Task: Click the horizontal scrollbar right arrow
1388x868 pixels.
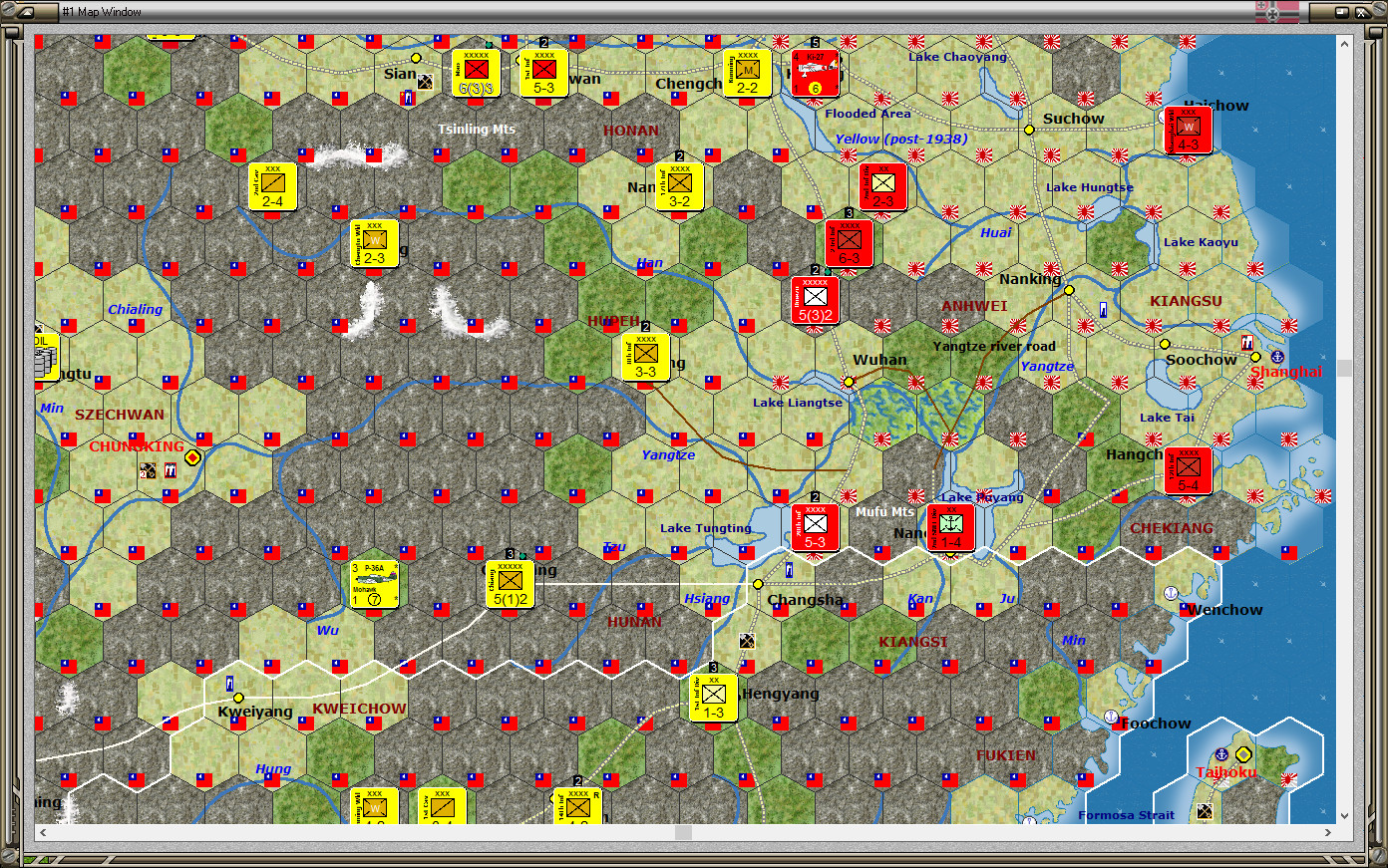Action: (x=1328, y=833)
